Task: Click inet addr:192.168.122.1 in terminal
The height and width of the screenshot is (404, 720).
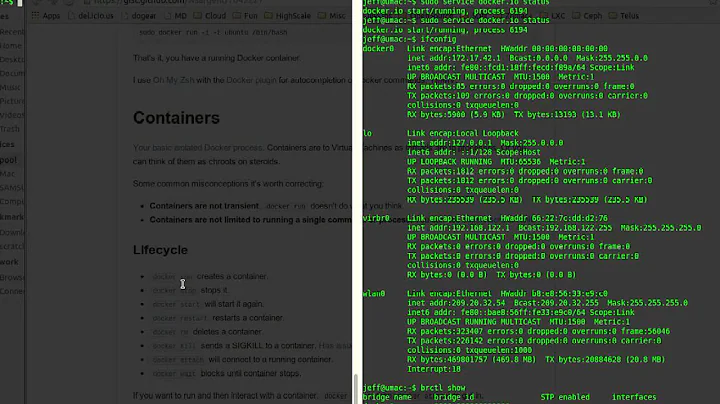Action: (458, 228)
